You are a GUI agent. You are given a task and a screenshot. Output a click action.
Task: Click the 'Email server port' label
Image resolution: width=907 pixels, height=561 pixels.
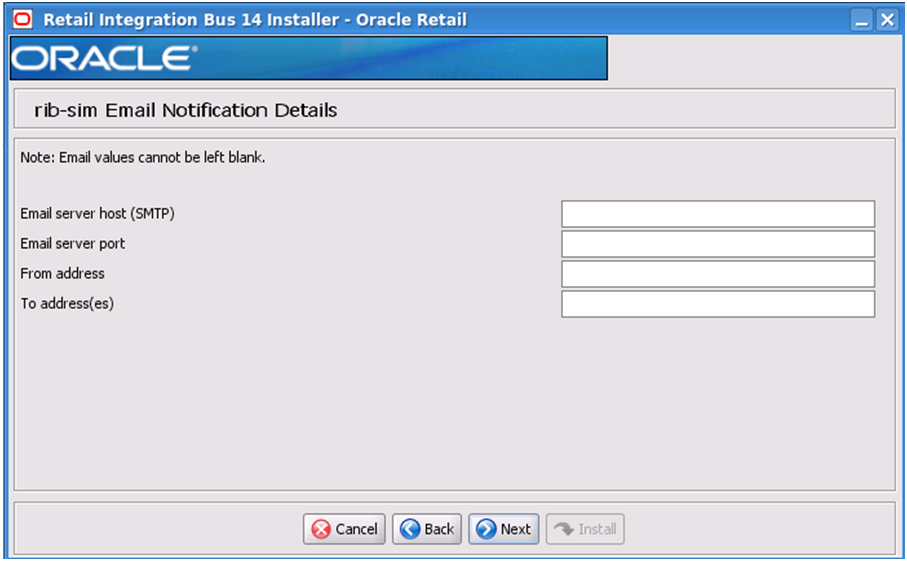72,243
